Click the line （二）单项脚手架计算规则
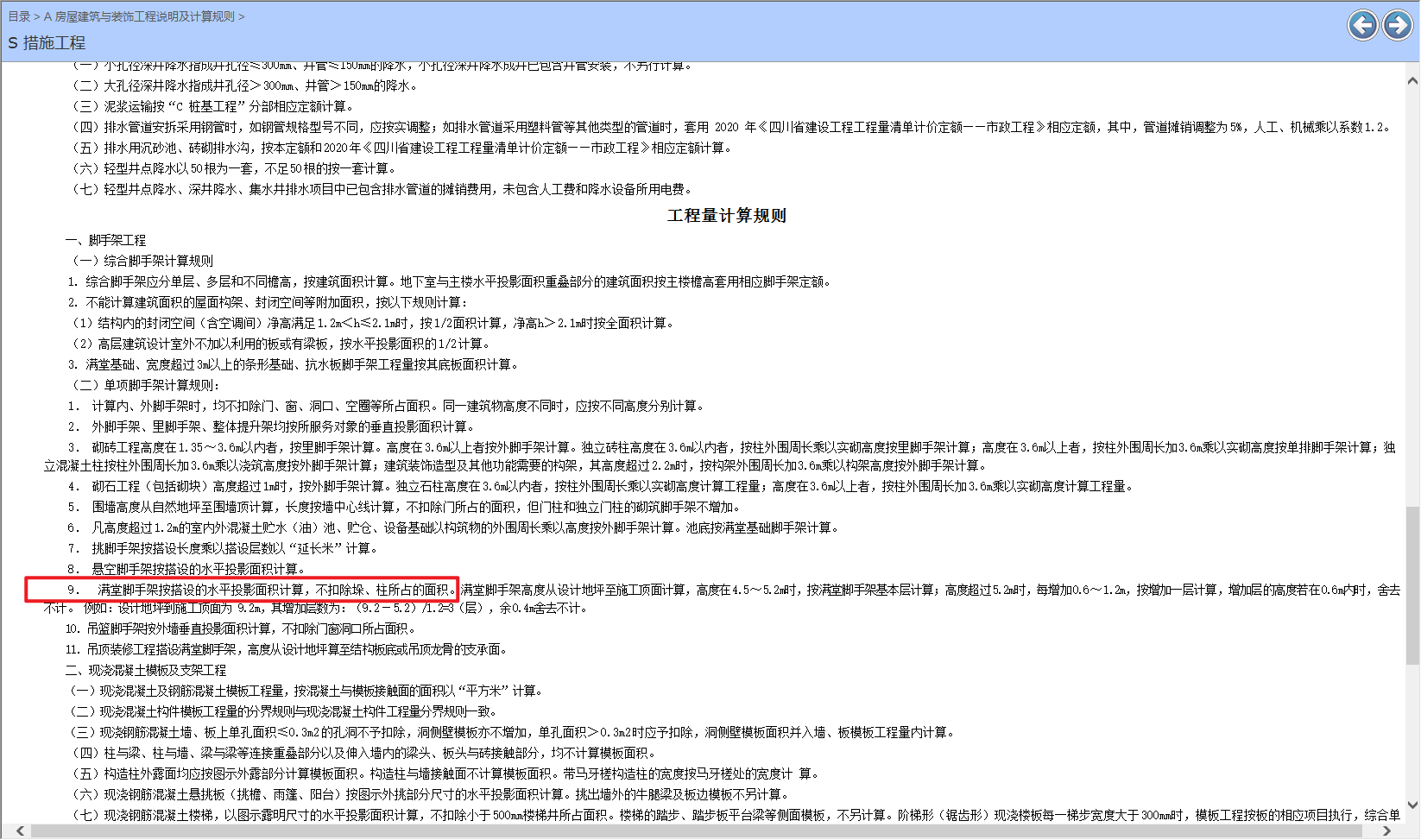The image size is (1421, 840). coord(146,385)
